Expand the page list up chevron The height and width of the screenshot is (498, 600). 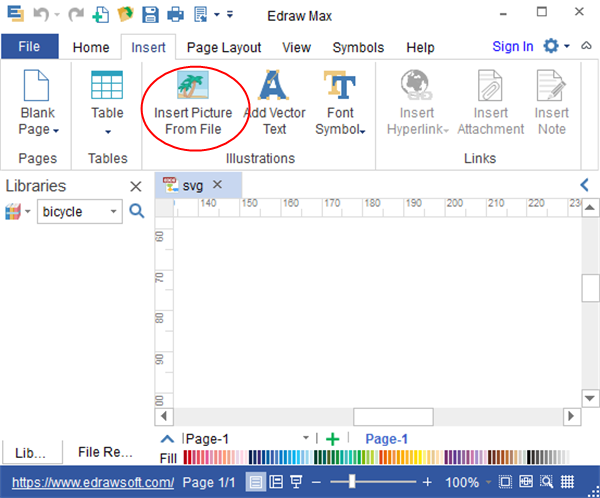click(167, 439)
